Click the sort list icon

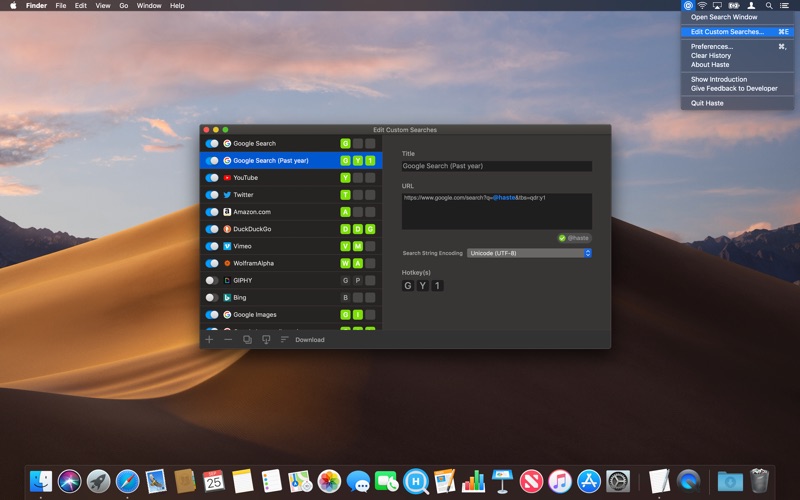[284, 340]
